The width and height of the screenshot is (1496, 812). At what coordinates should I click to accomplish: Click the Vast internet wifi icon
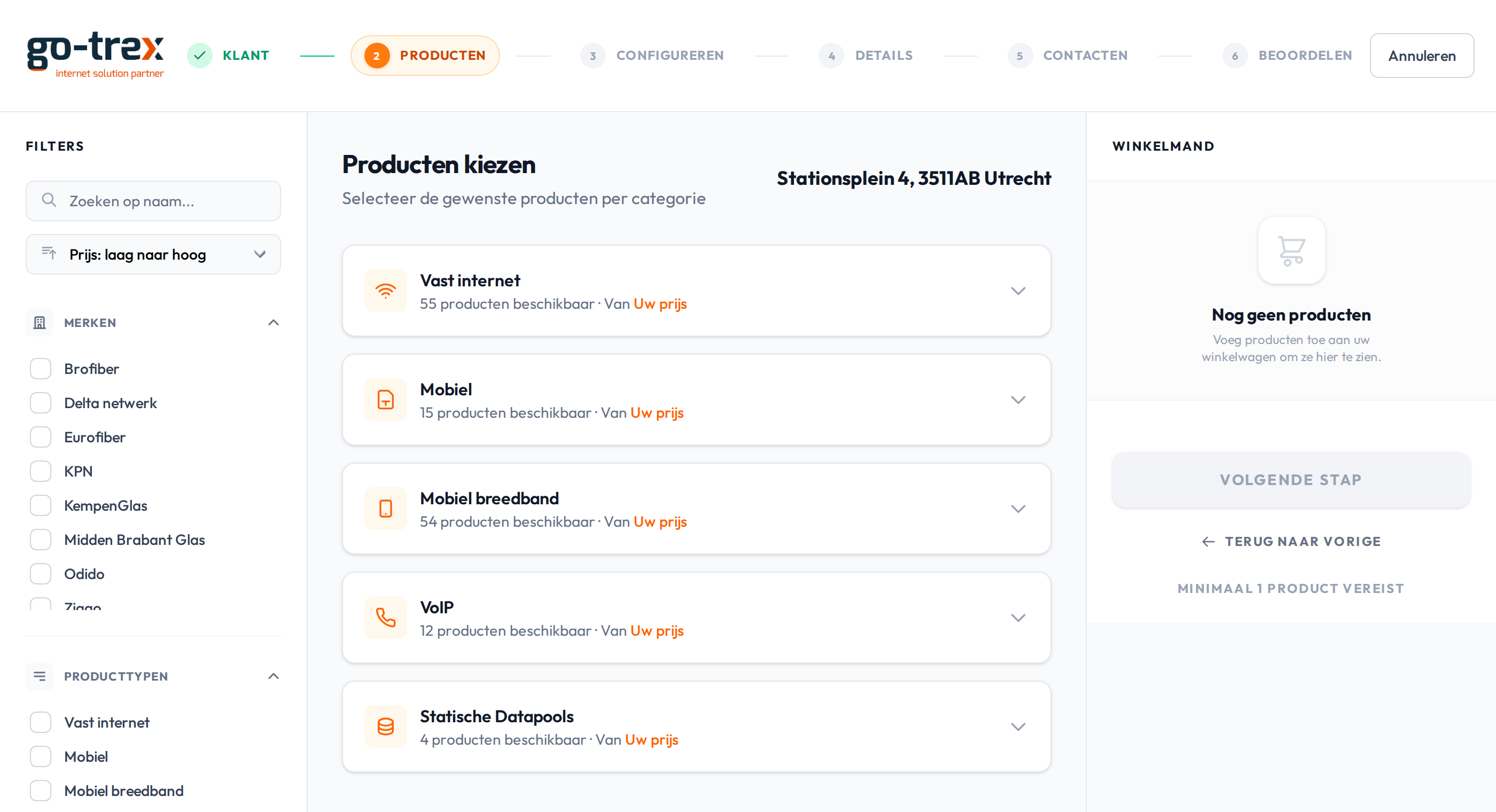click(386, 291)
